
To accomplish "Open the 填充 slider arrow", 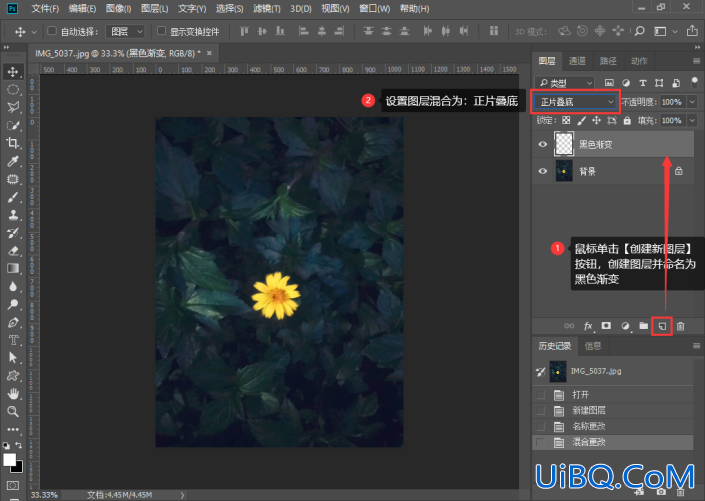I will (x=692, y=121).
